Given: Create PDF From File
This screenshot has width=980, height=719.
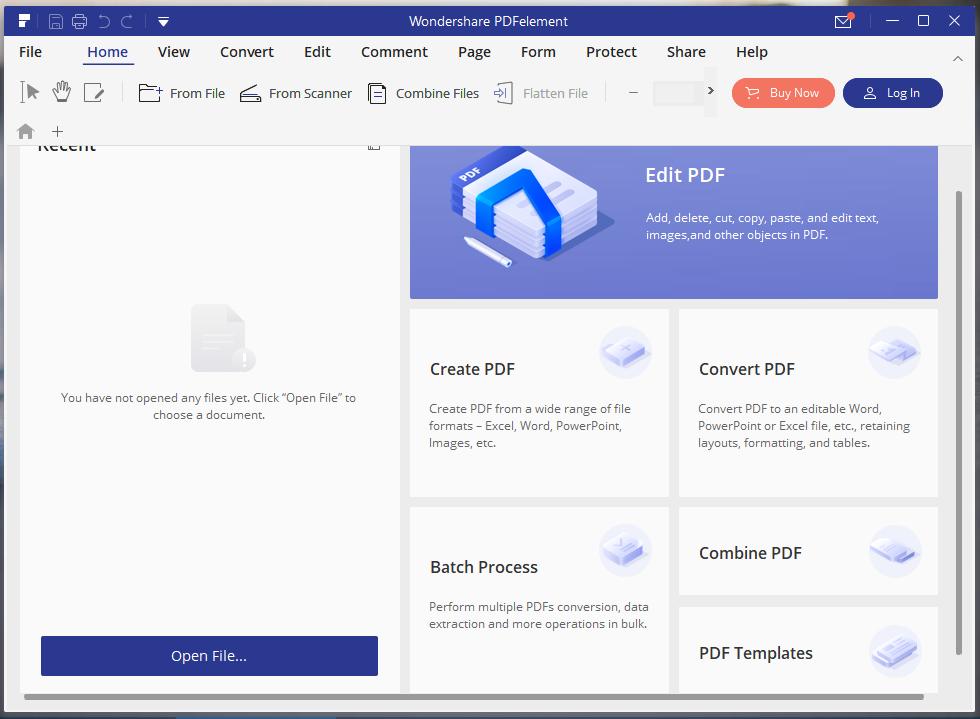Looking at the screenshot, I should click(181, 93).
